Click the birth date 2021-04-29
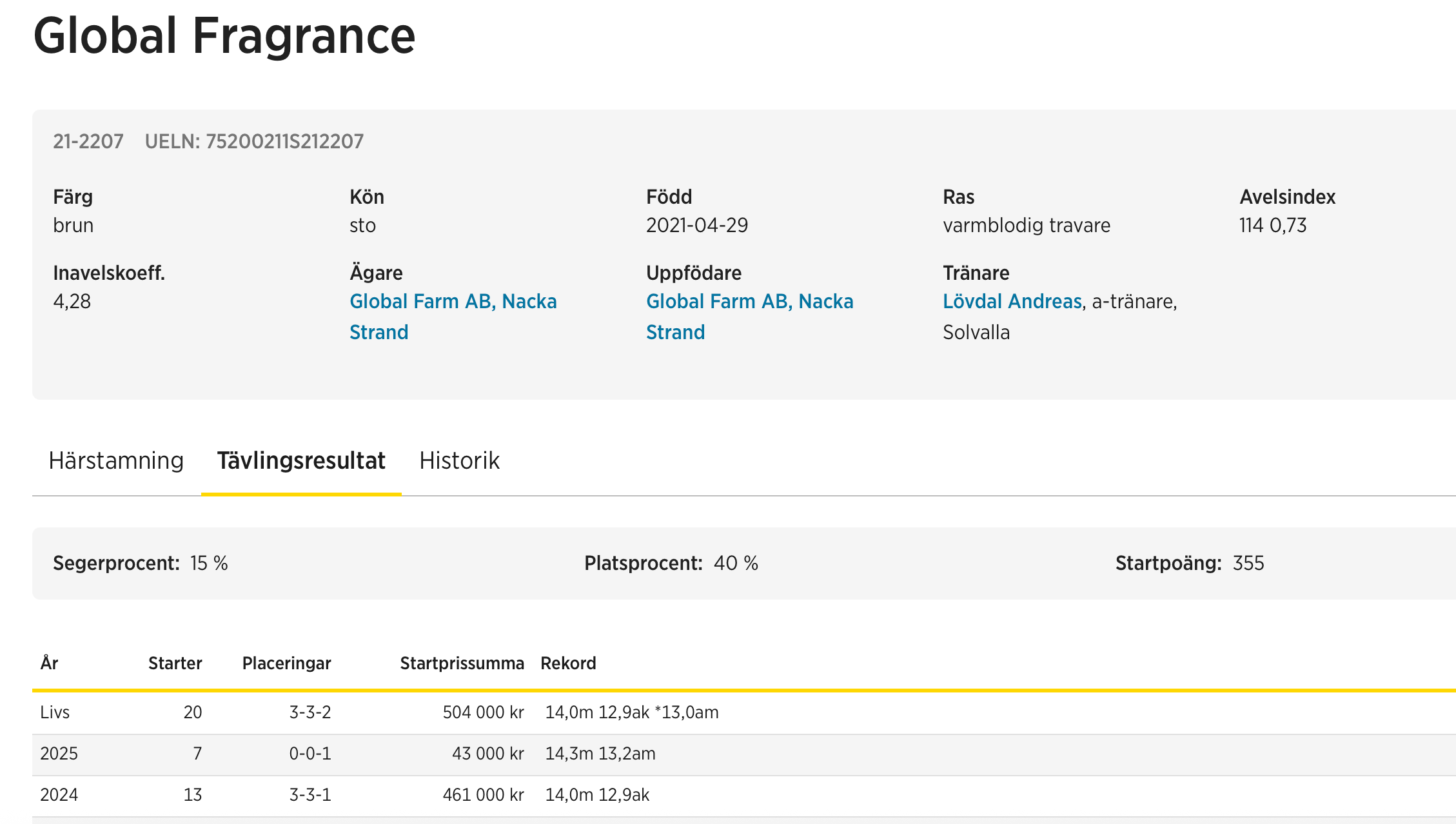The width and height of the screenshot is (1456, 824). tap(697, 225)
